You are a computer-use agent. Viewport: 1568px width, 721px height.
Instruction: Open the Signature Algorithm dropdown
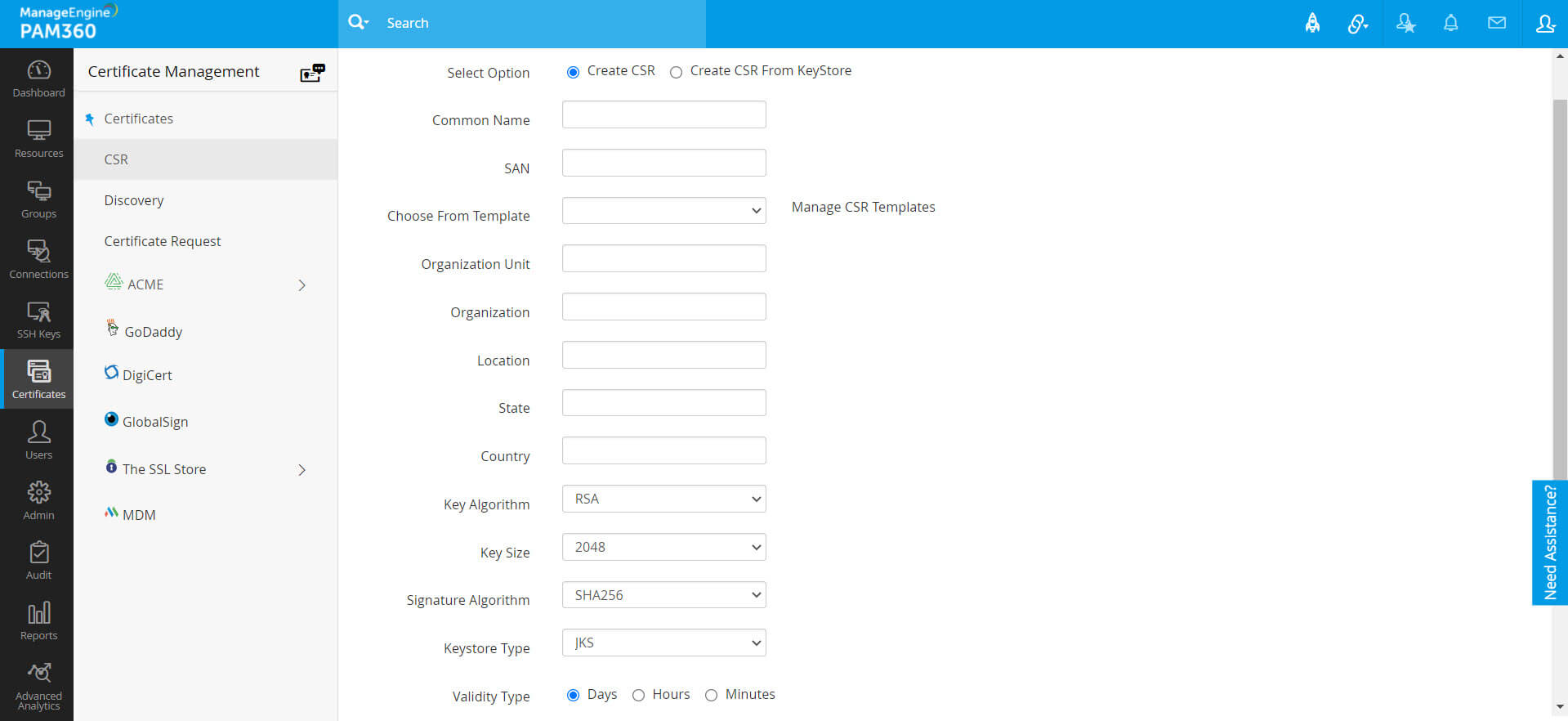(x=664, y=595)
